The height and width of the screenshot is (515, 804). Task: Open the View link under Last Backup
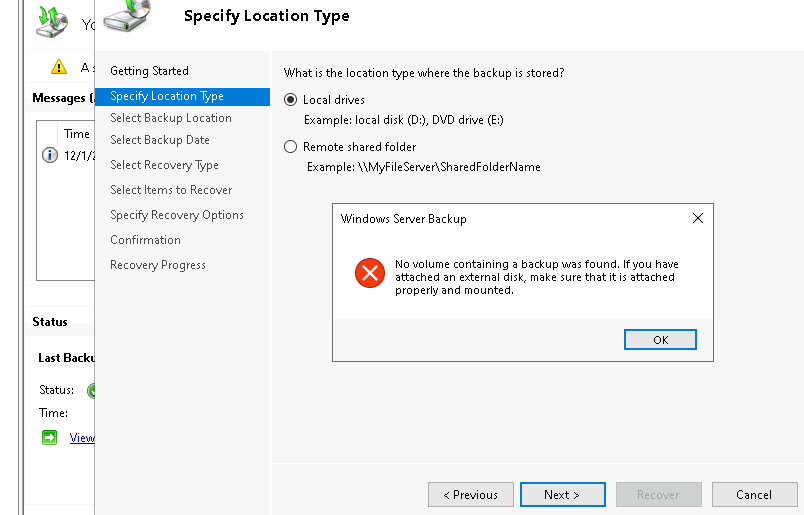point(82,437)
